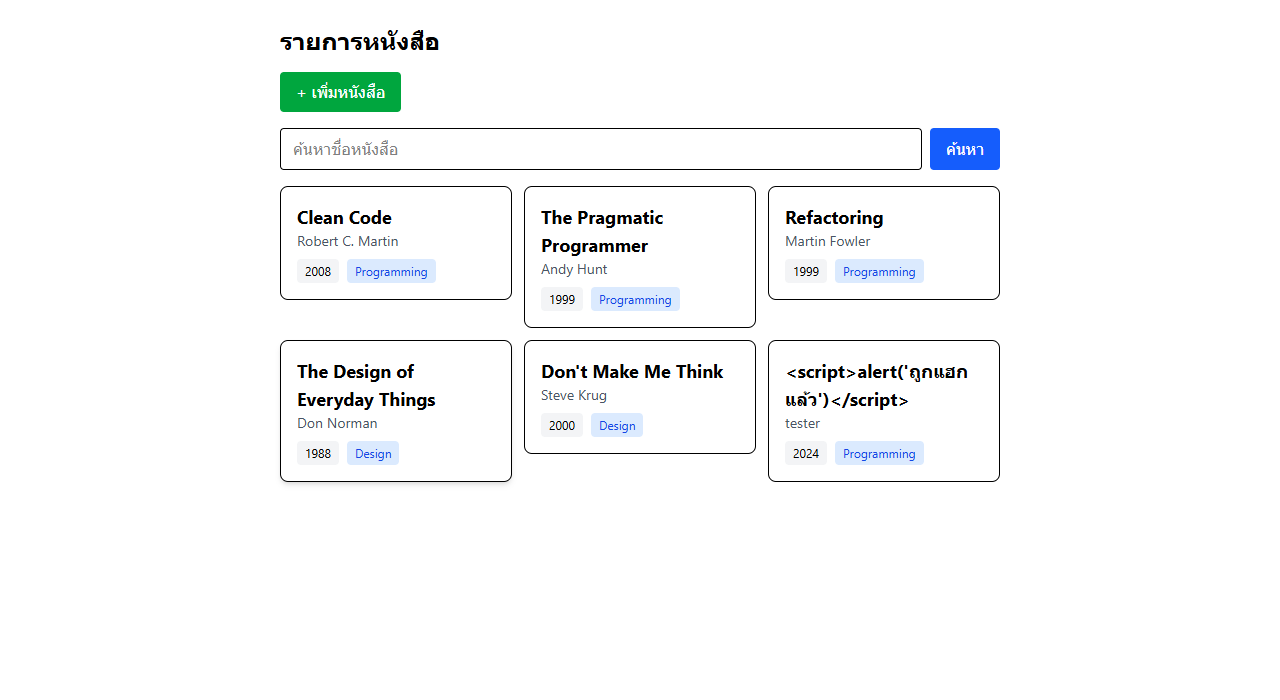Screen dimensions: 1280x700
Task: Click Design tag on Everyday Things card
Action: click(373, 453)
